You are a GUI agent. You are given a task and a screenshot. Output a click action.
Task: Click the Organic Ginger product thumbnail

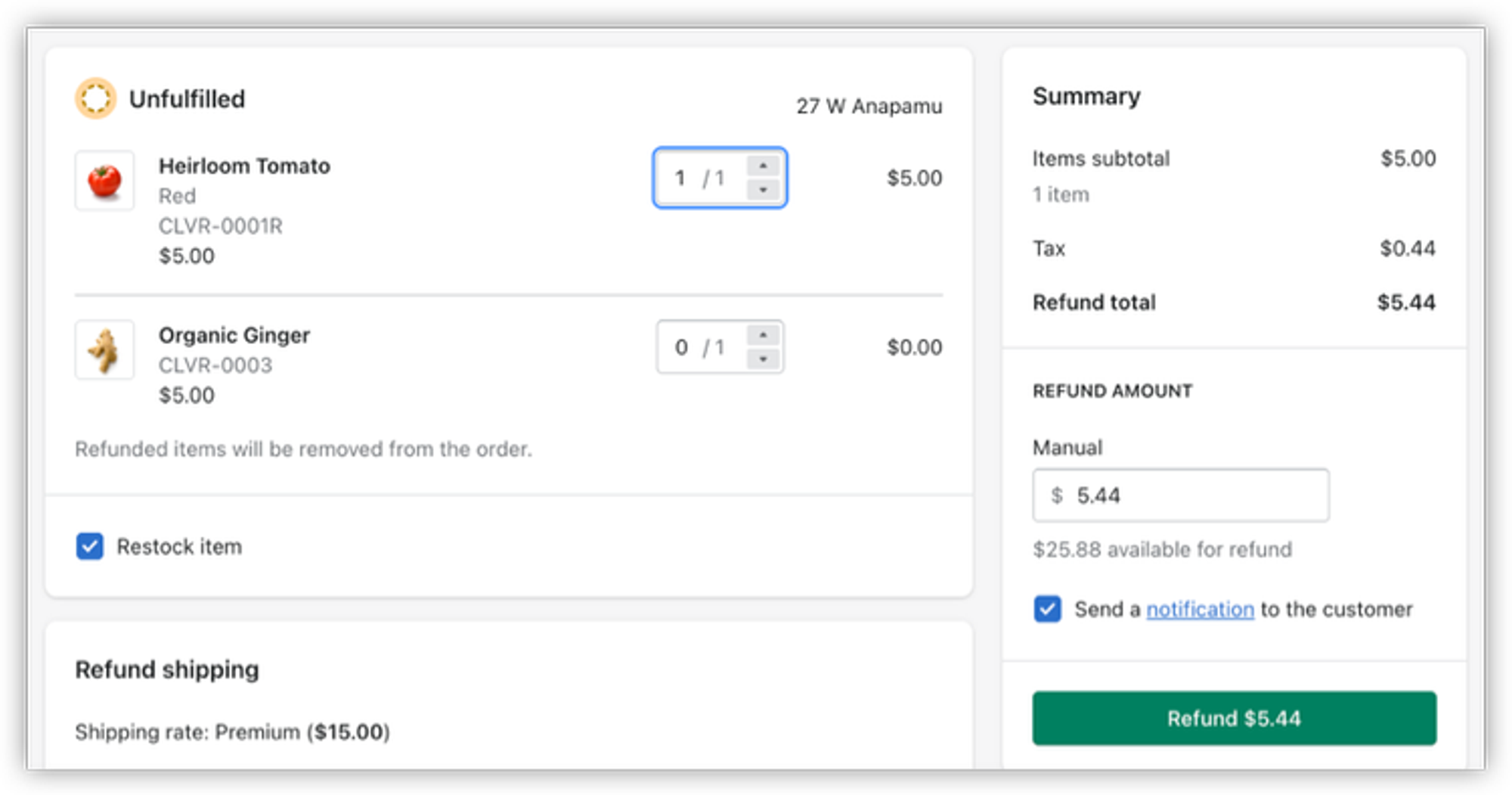(x=104, y=349)
